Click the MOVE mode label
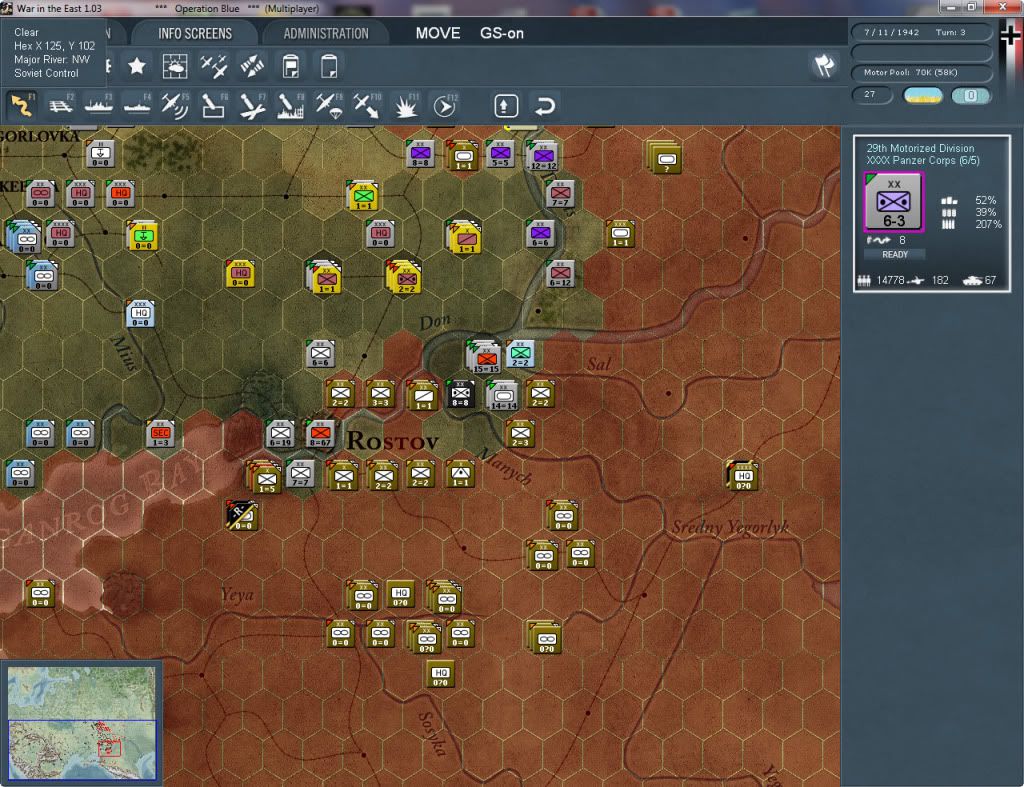 (438, 33)
